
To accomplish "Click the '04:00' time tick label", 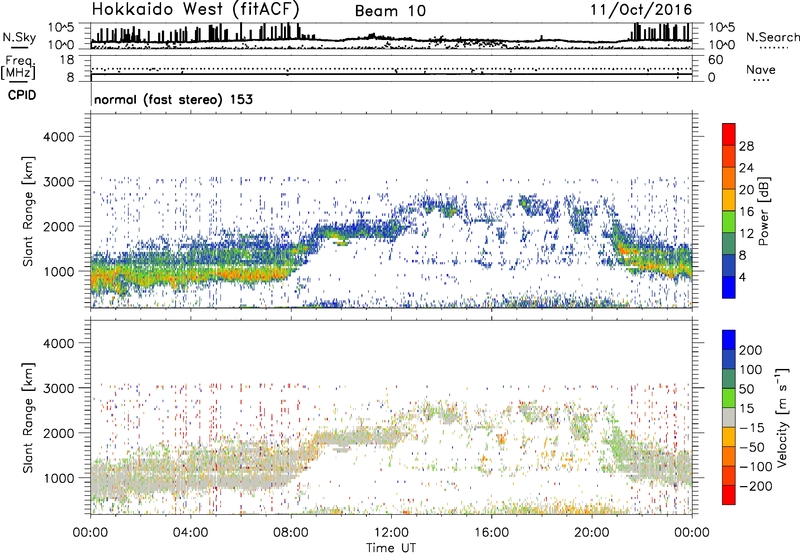I will (190, 533).
